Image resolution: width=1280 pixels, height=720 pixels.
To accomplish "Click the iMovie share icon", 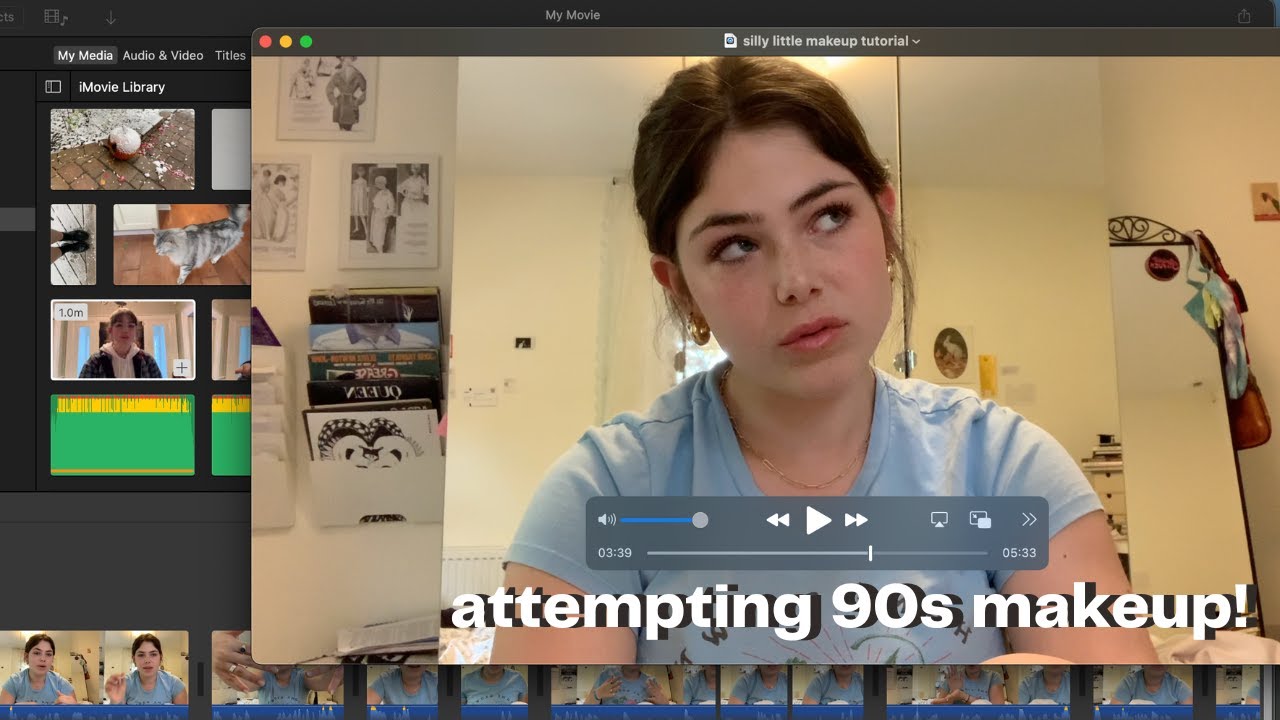I will (x=1244, y=16).
